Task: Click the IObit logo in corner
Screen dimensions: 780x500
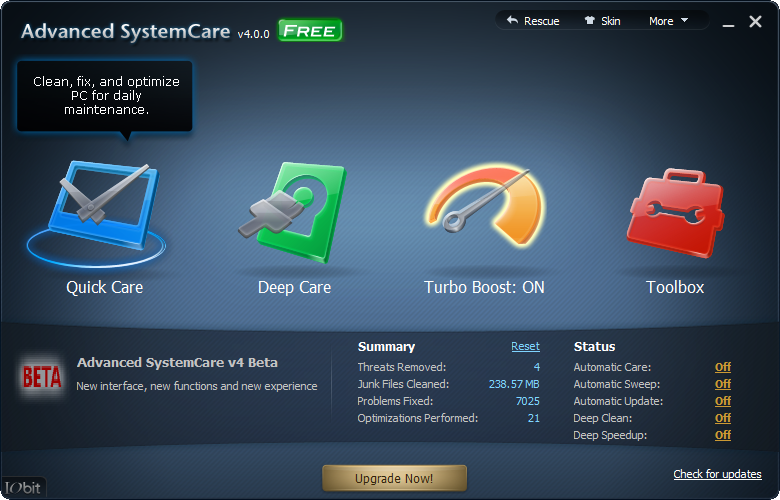Action: click(22, 489)
